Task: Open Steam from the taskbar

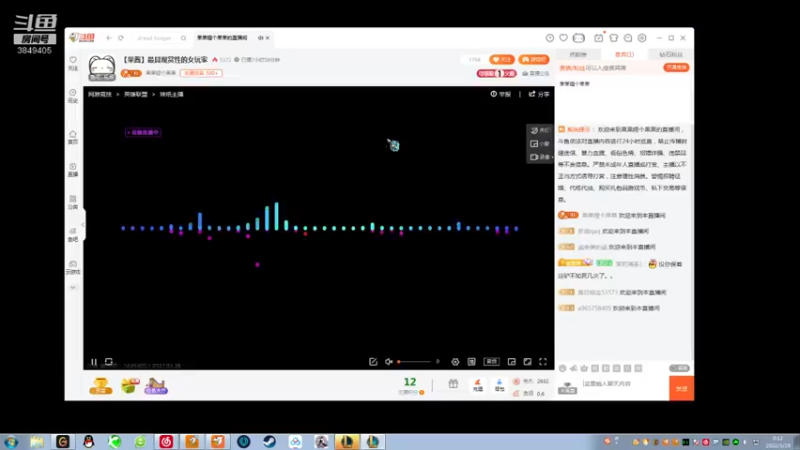Action: click(269, 442)
